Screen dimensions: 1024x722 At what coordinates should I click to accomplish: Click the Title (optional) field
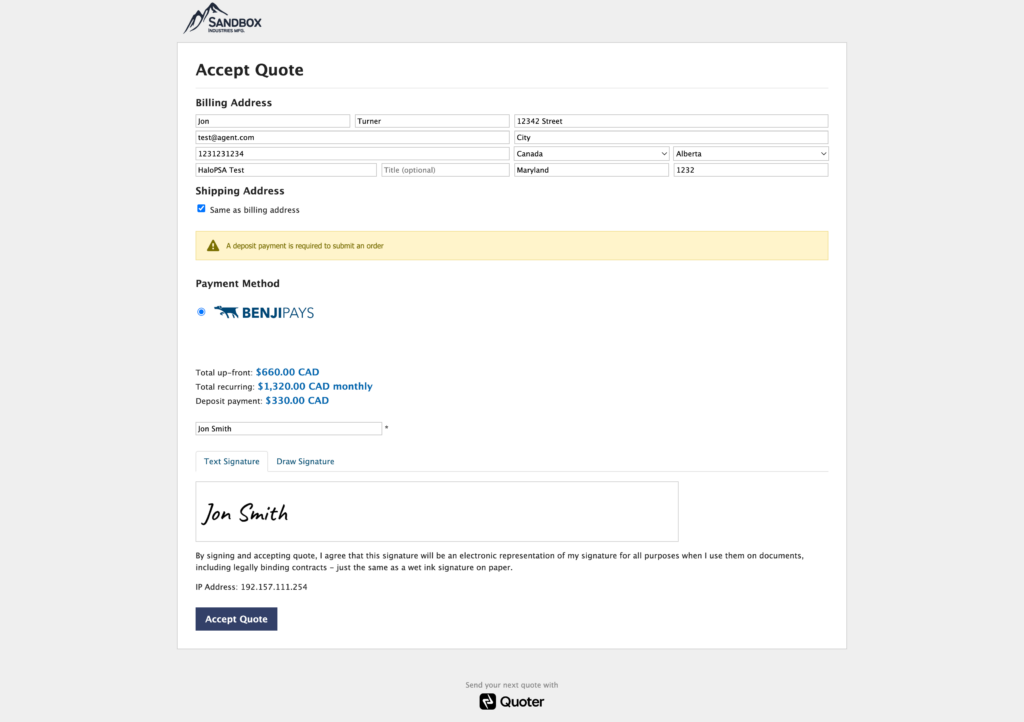point(445,170)
